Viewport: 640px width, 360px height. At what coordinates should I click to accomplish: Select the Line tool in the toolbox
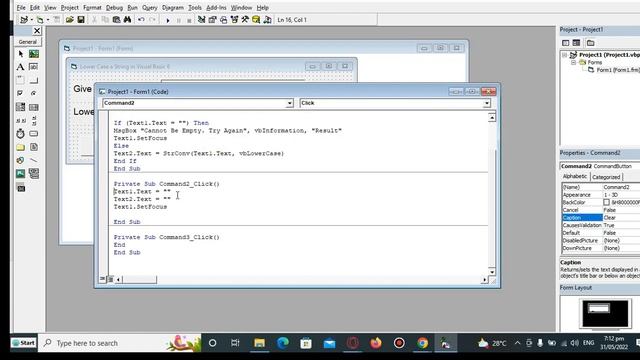pos(34,160)
